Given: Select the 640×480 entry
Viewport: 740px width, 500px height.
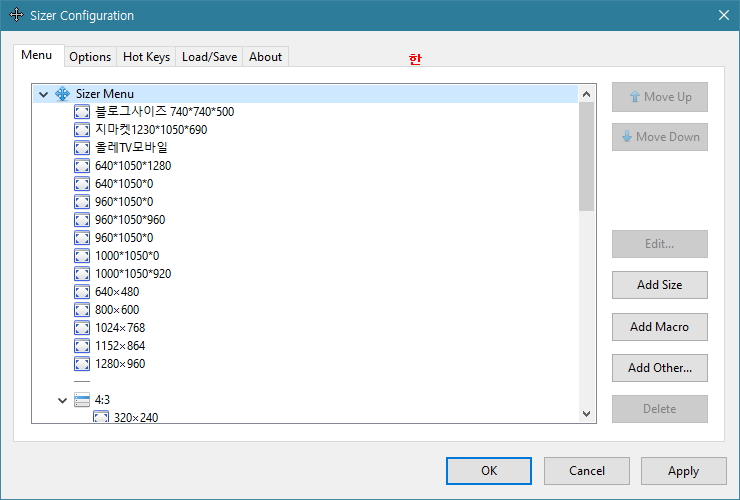Looking at the screenshot, I should coord(117,292).
